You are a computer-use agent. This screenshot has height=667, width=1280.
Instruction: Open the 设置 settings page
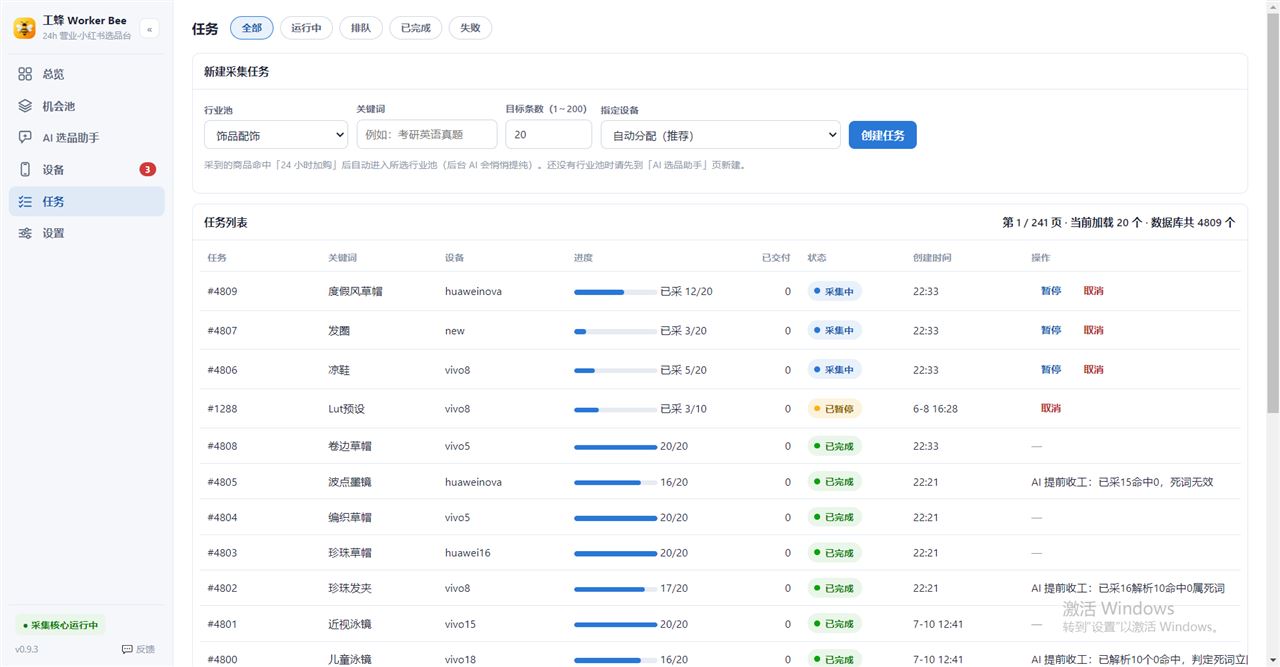86,233
